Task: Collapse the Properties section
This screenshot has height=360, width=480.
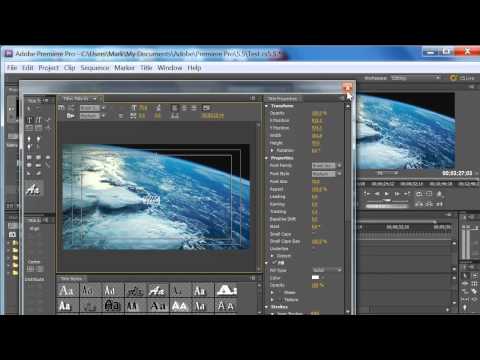Action: coord(267,158)
